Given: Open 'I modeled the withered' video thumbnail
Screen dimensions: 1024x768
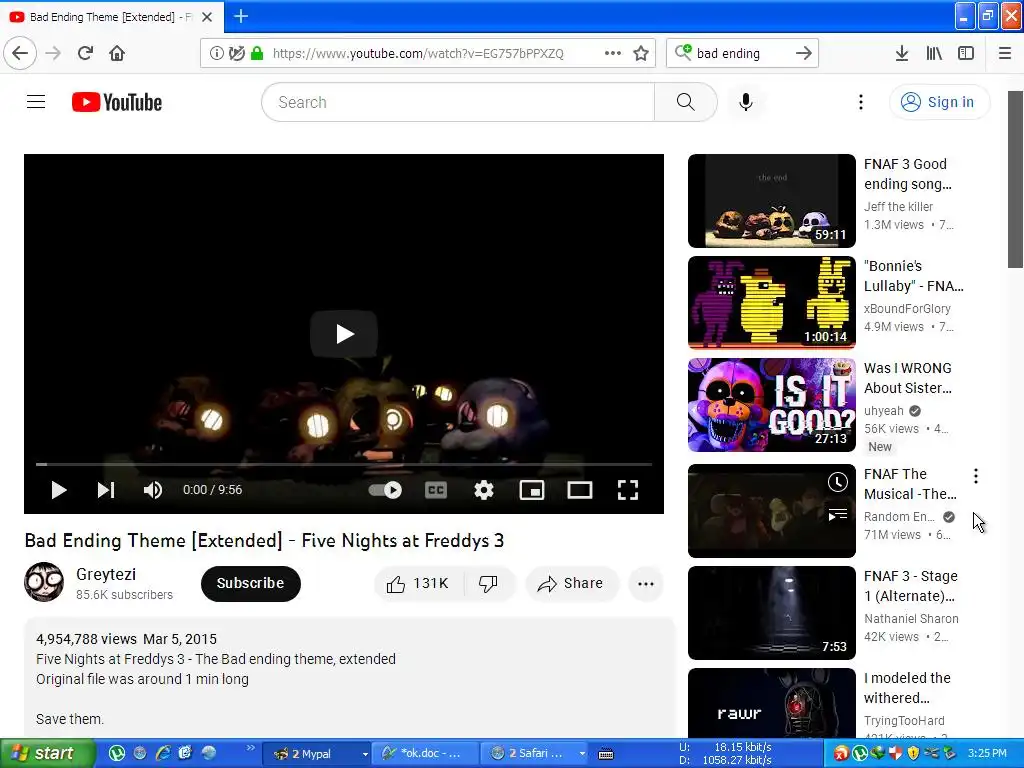Looking at the screenshot, I should tap(771, 703).
